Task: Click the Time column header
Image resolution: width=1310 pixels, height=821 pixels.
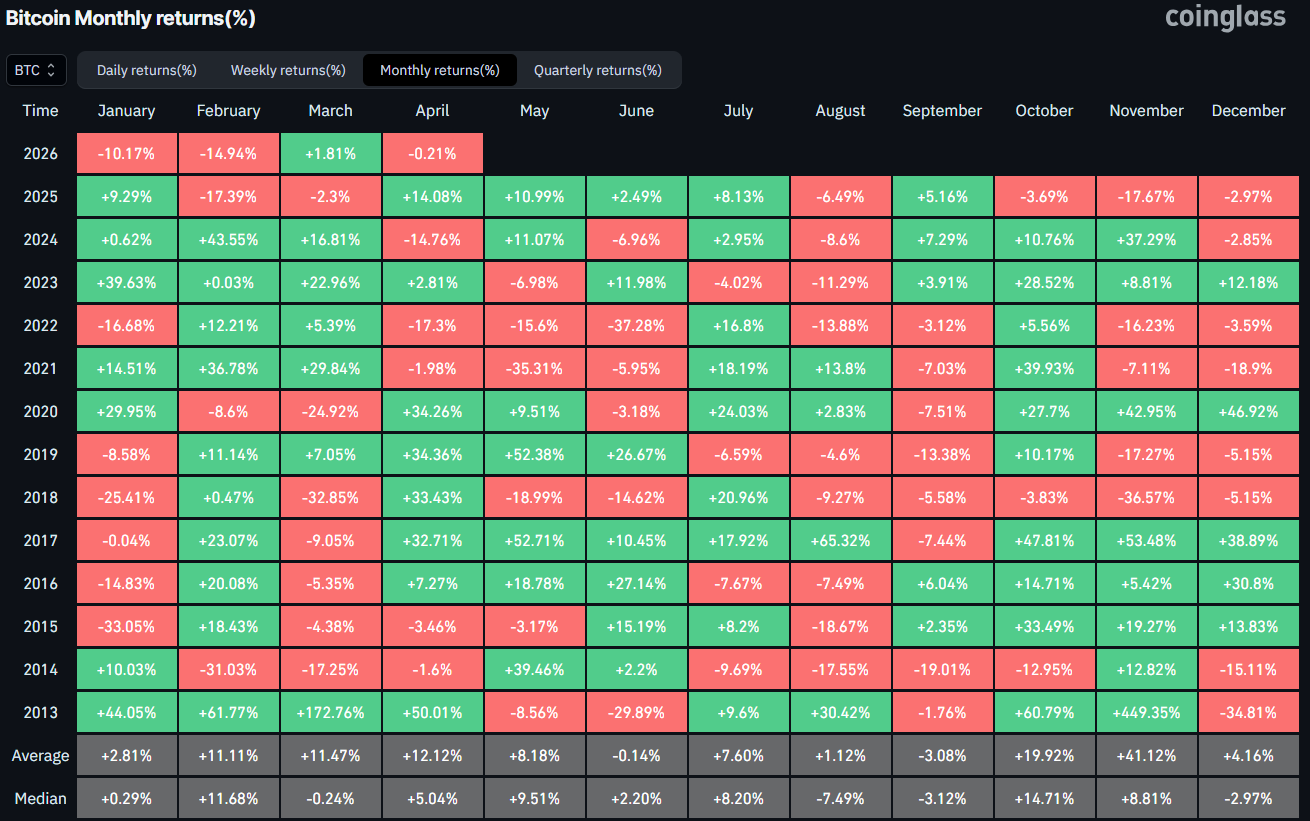Action: point(39,110)
